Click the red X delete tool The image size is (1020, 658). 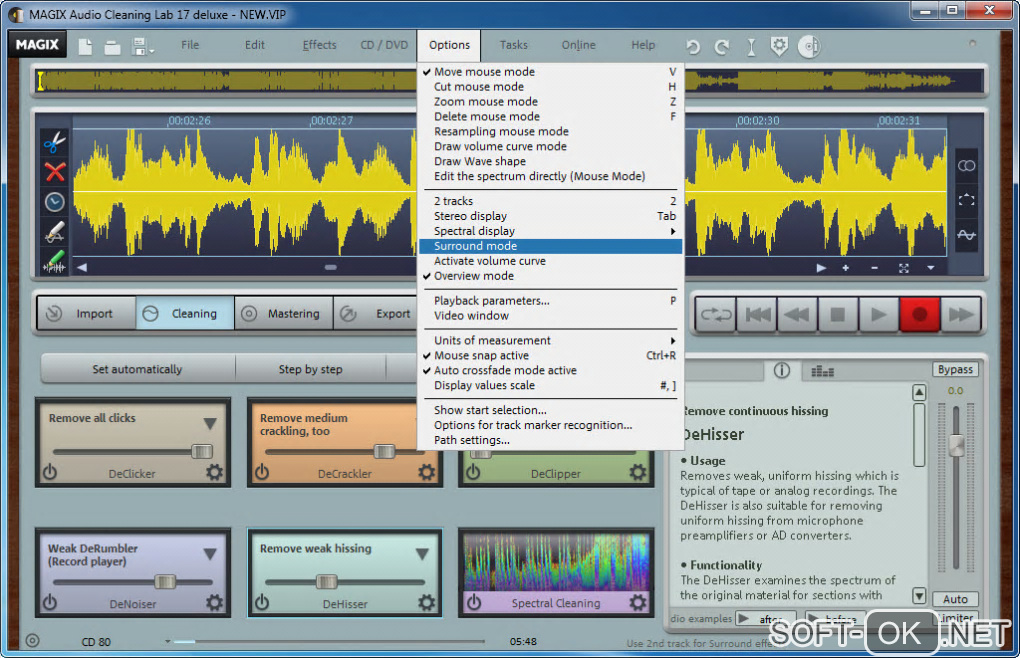[x=54, y=172]
